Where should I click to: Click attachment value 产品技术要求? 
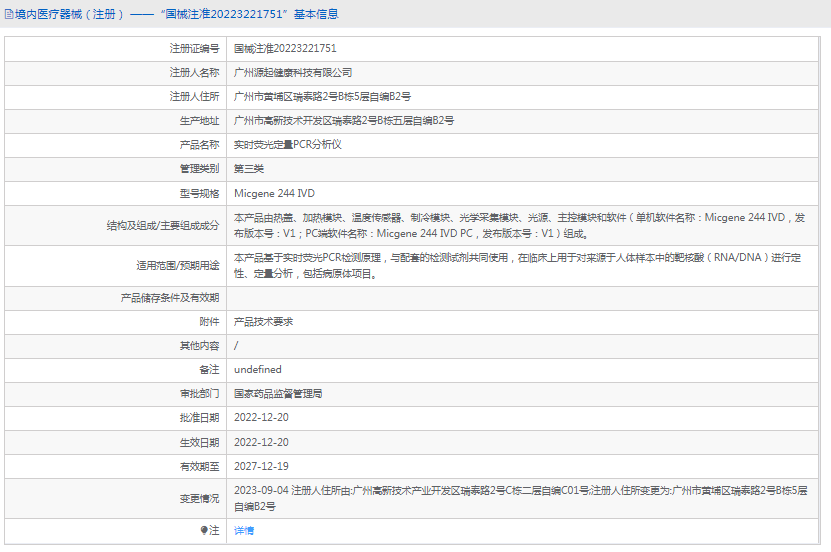click(263, 322)
